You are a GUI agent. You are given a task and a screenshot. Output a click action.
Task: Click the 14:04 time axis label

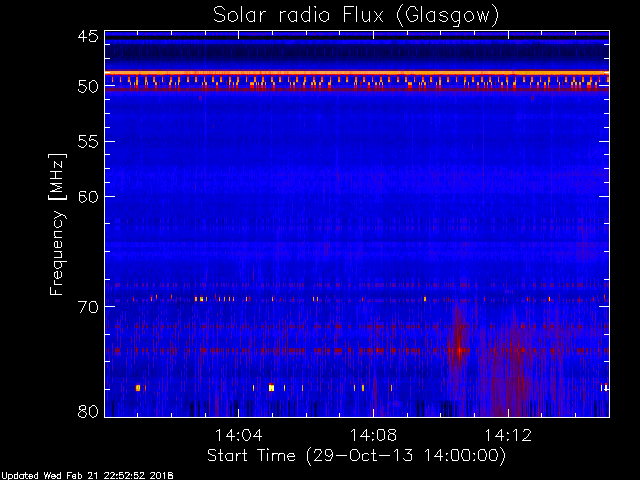tap(238, 436)
